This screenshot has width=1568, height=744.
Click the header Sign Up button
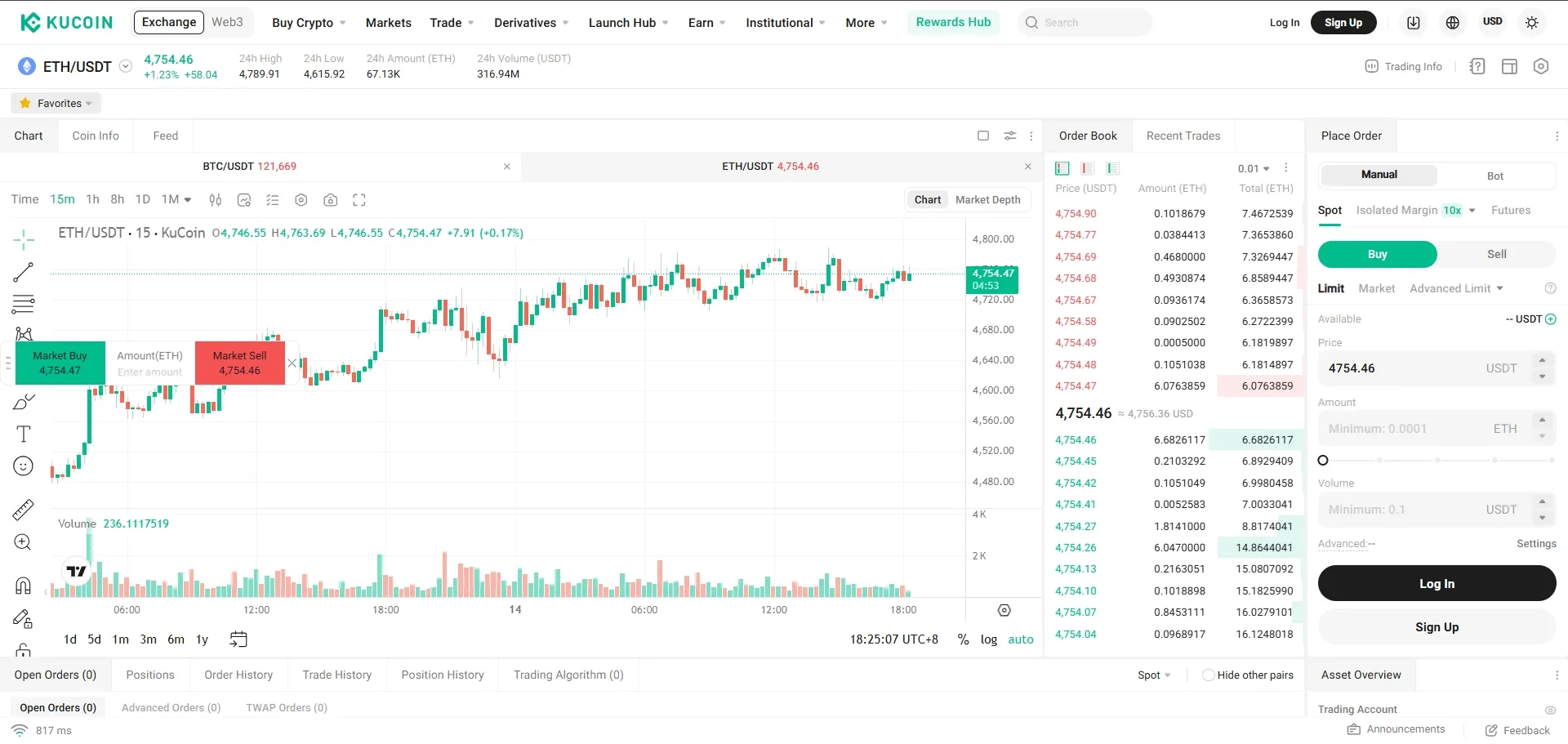[1343, 23]
